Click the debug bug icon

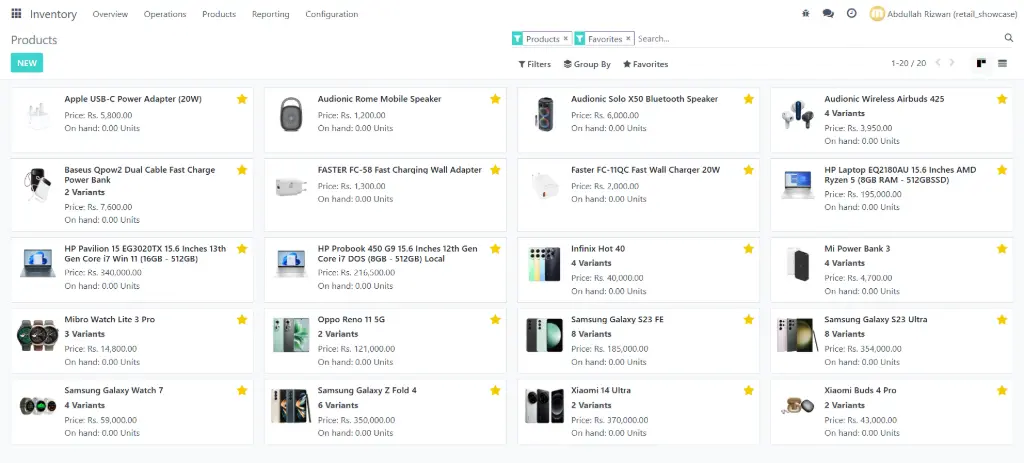tap(806, 14)
